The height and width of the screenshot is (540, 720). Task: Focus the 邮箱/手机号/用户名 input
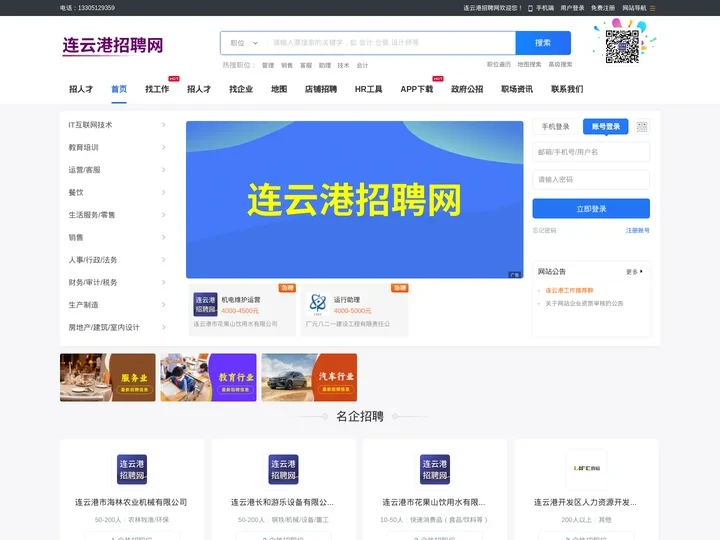coord(591,152)
